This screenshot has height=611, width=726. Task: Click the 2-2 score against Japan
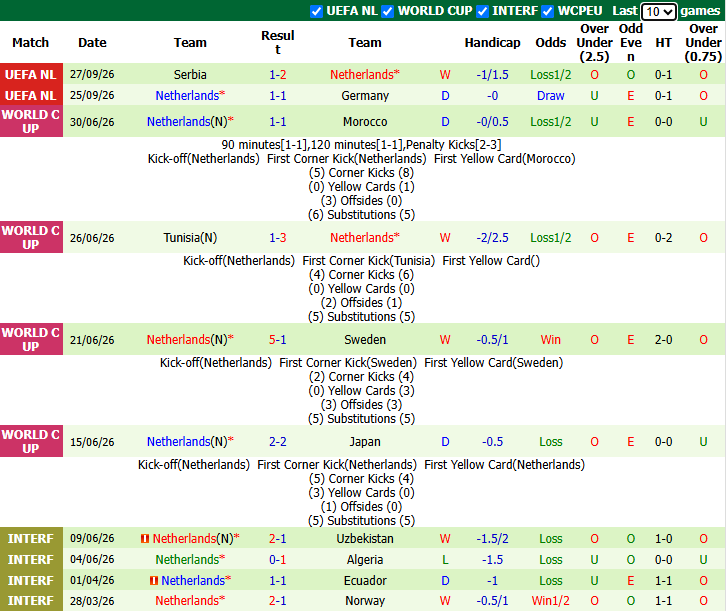278,442
